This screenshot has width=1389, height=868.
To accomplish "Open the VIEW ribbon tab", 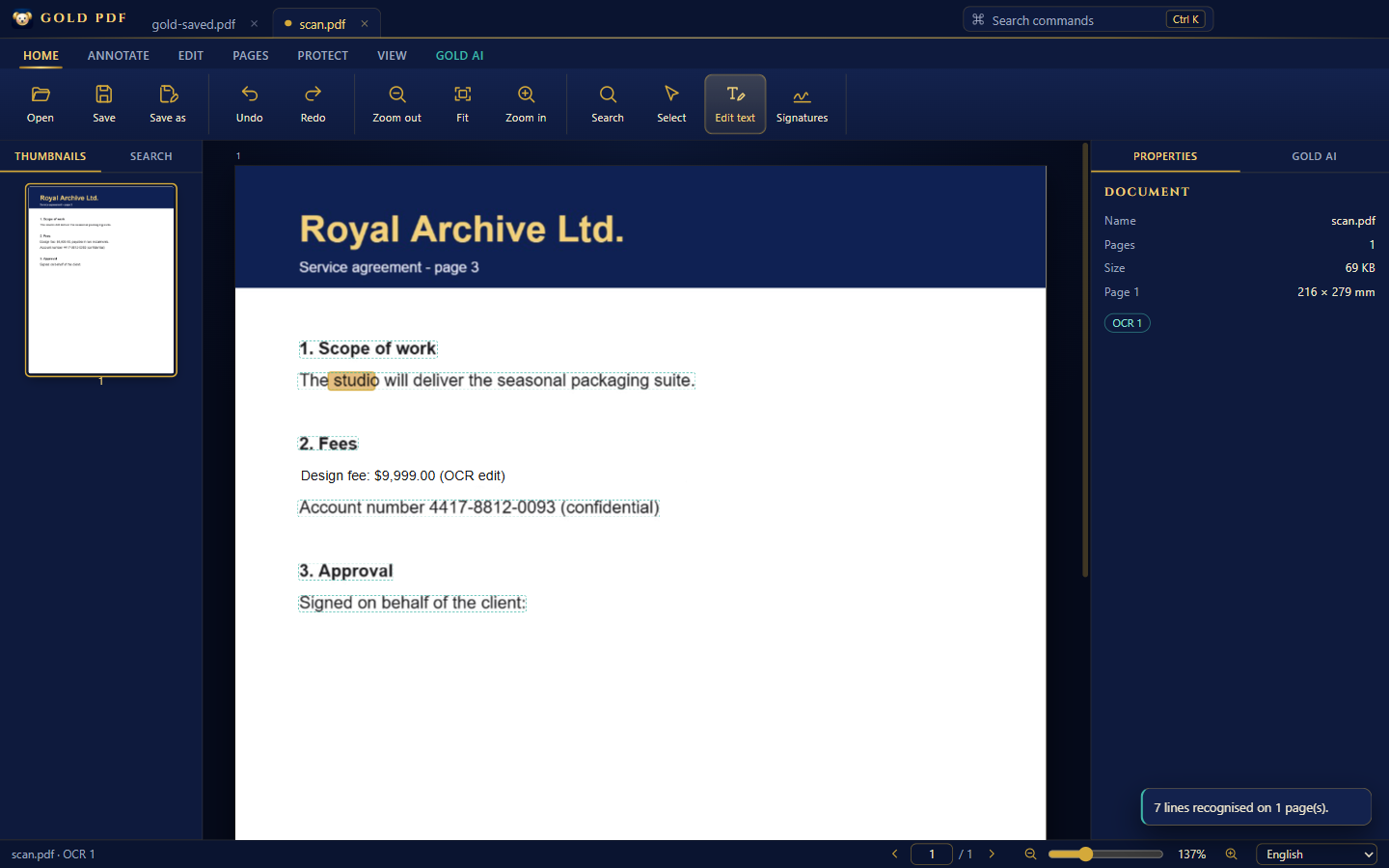I will tap(392, 56).
